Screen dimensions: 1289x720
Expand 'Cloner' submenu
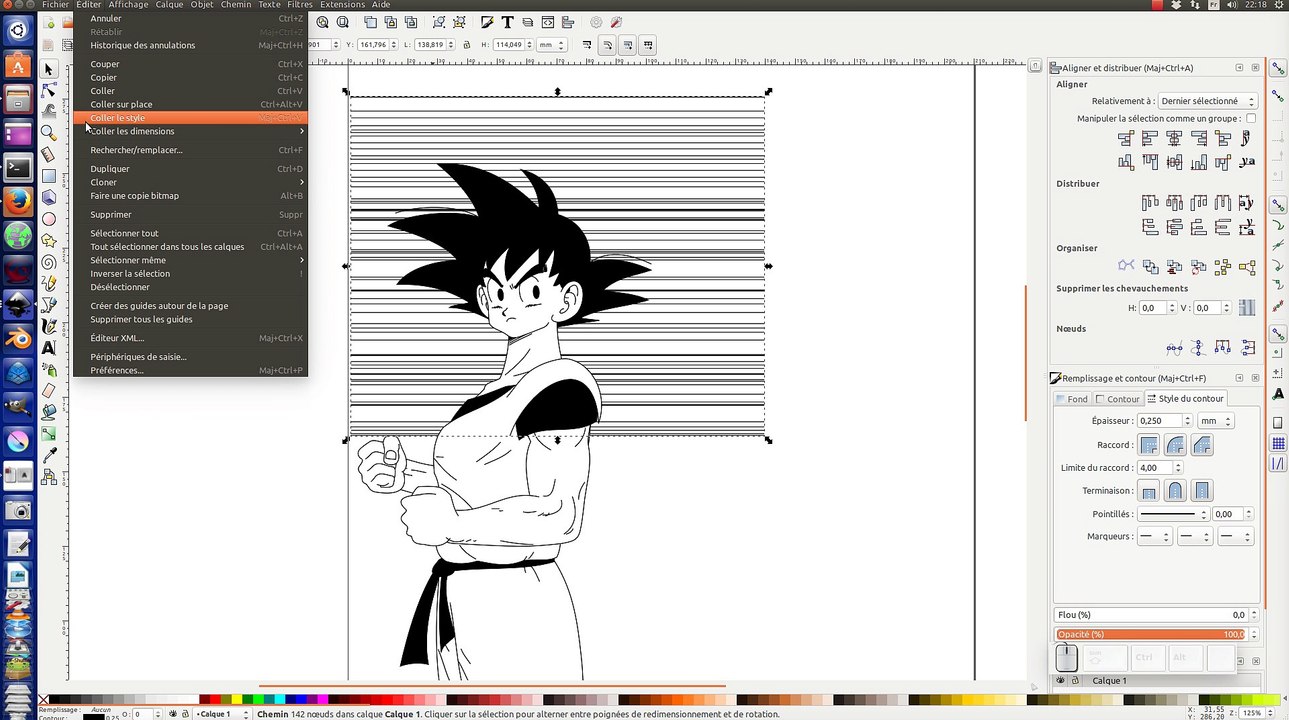click(190, 182)
